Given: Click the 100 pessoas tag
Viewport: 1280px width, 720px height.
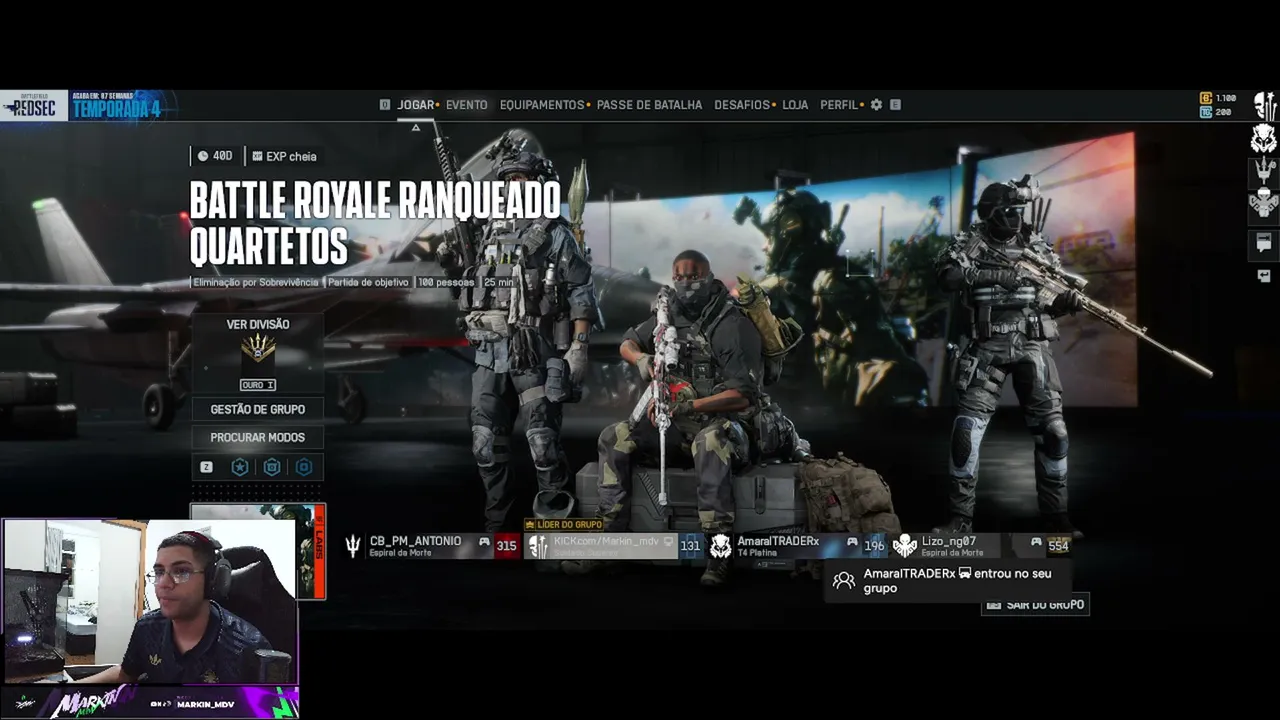Looking at the screenshot, I should pyautogui.click(x=446, y=283).
